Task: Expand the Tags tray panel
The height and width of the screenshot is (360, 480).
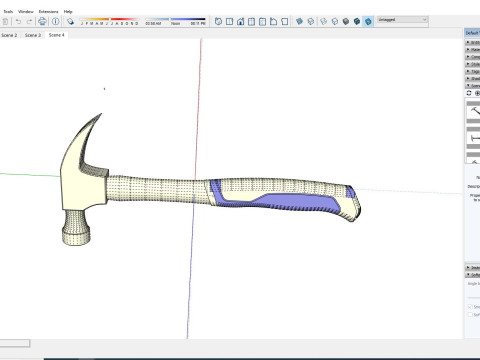Action: coord(473,71)
